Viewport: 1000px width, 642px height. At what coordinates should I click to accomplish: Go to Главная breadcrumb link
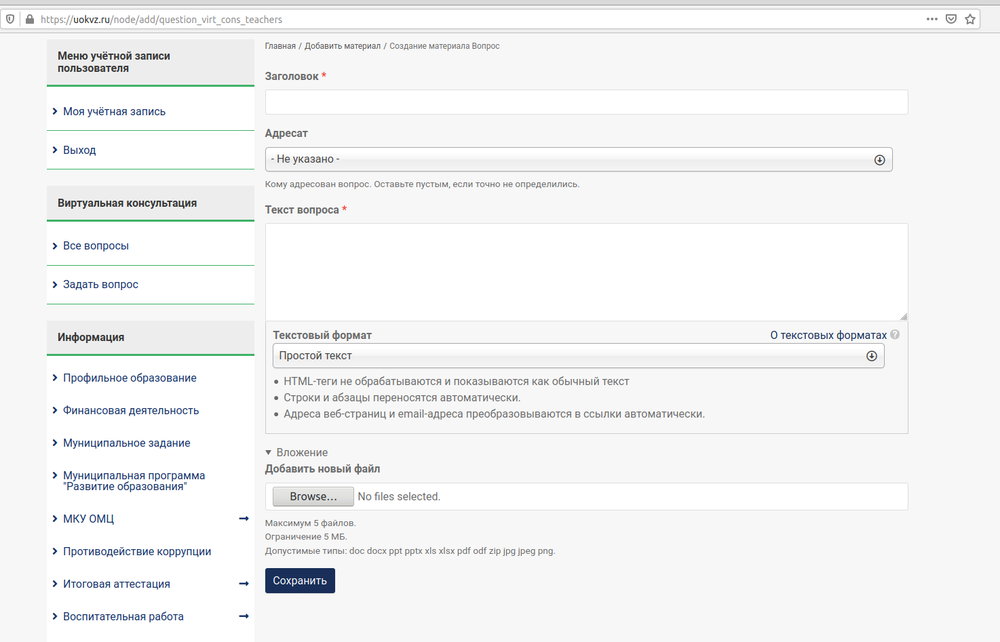tap(280, 46)
